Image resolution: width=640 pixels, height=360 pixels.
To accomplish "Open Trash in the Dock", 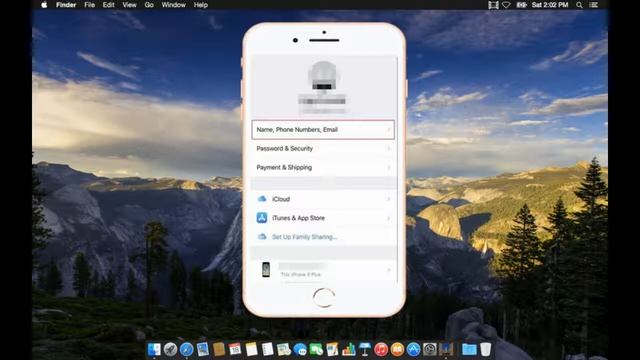I will [485, 349].
